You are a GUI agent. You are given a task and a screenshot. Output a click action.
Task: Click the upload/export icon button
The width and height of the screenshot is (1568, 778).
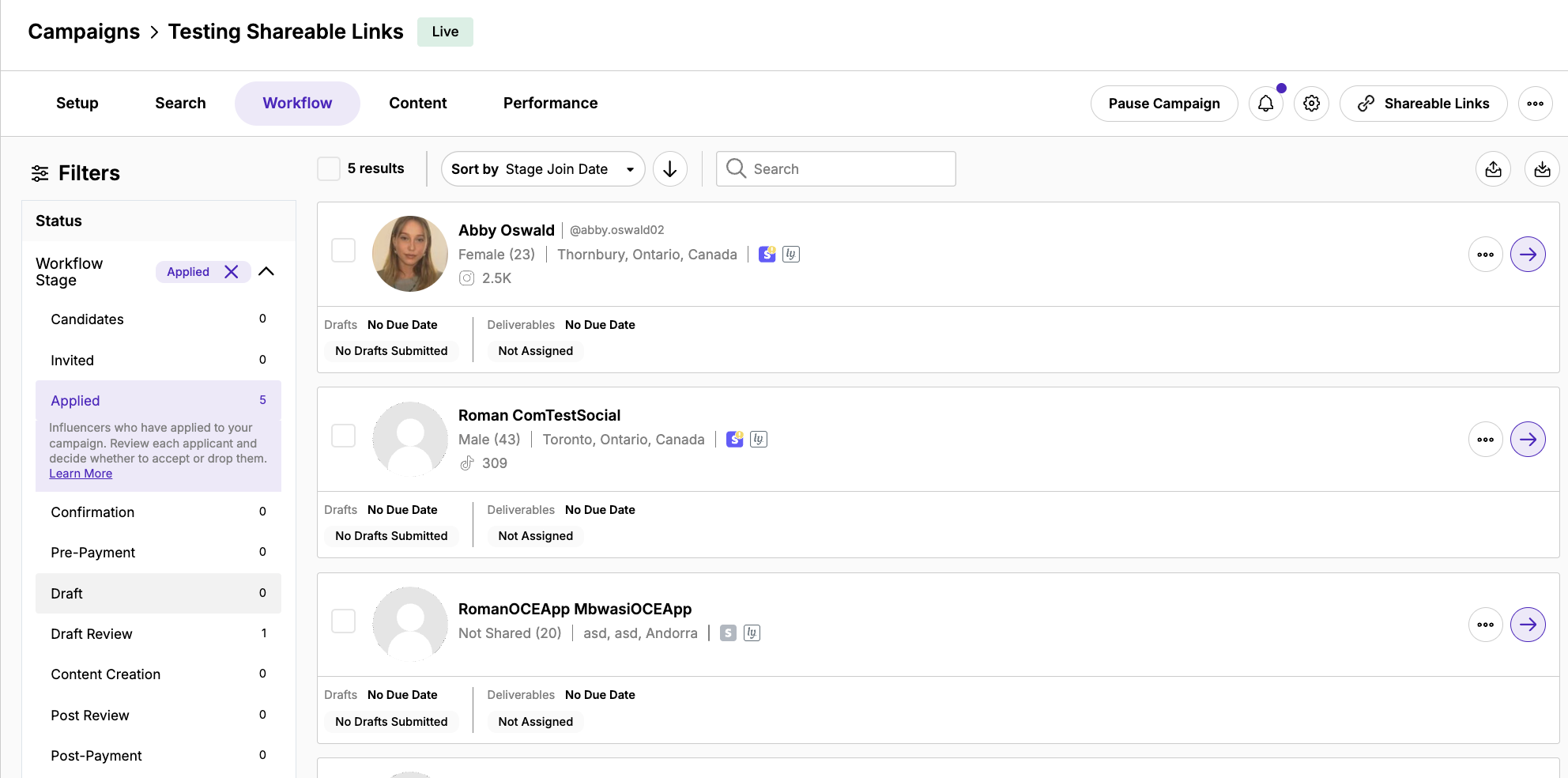1493,169
